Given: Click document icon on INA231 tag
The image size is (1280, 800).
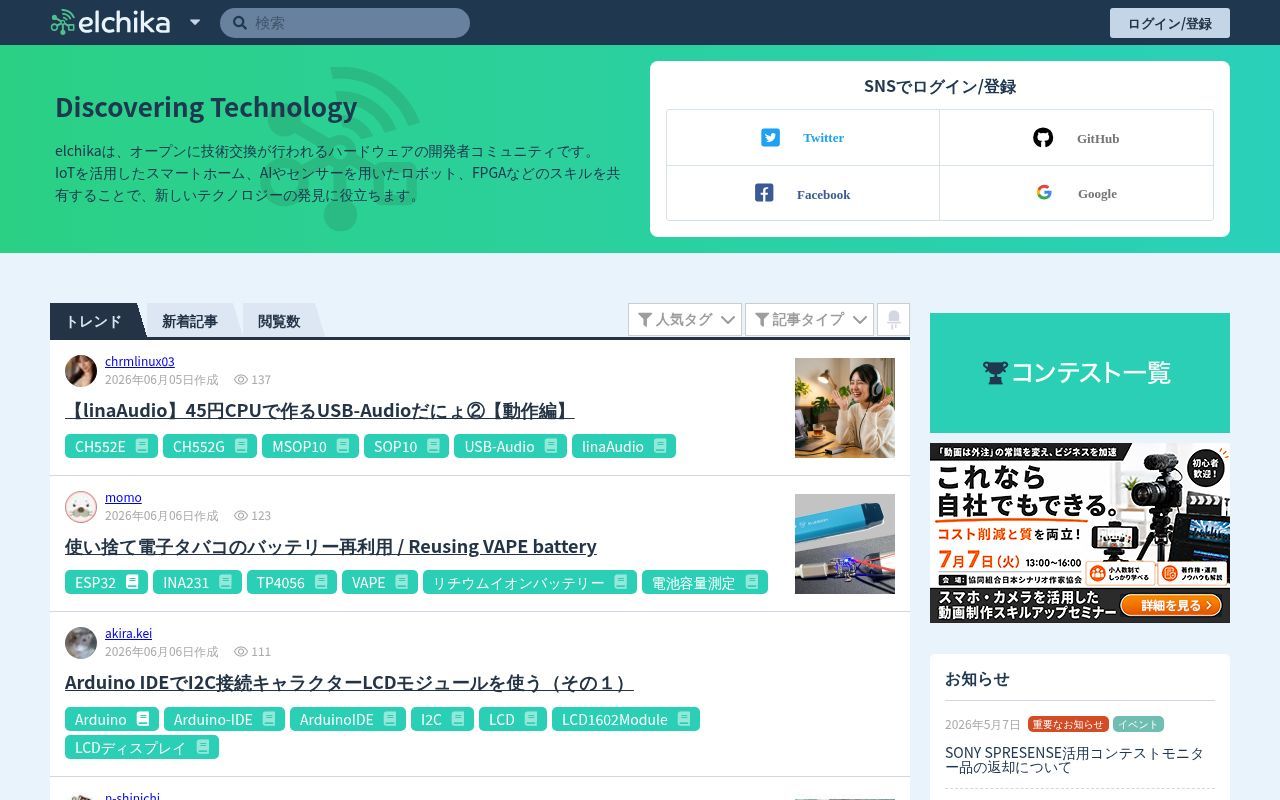Looking at the screenshot, I should pyautogui.click(x=226, y=582).
